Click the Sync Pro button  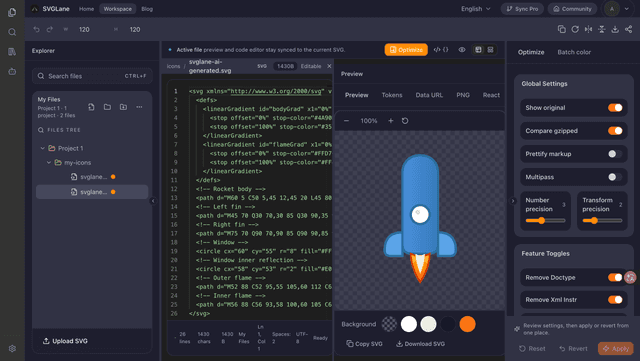pos(522,9)
